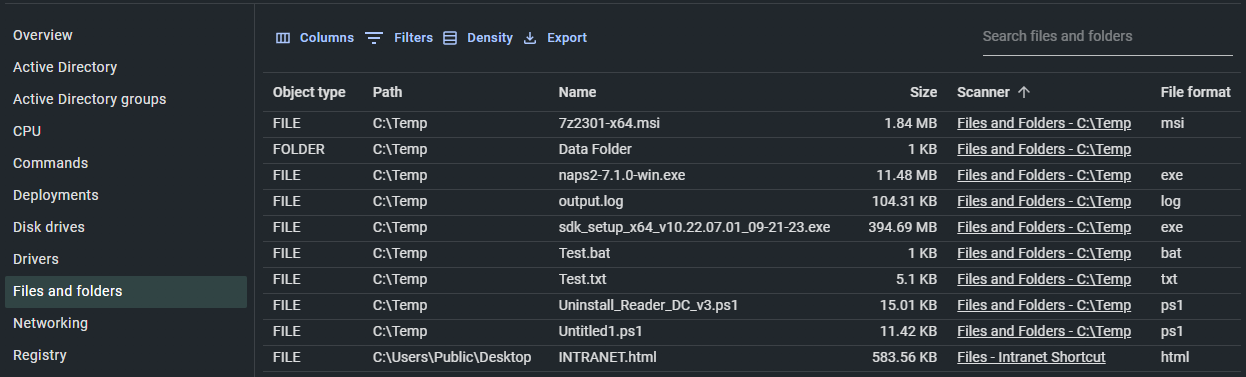1246x377 pixels.
Task: Open the Networking section
Action: click(x=50, y=323)
